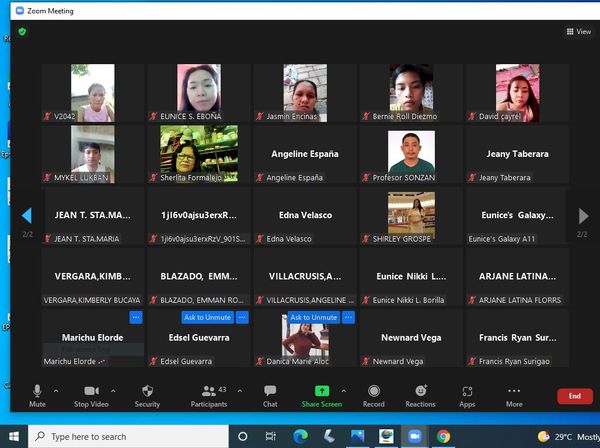Expand share options arrow beside Share Screen

(x=343, y=391)
